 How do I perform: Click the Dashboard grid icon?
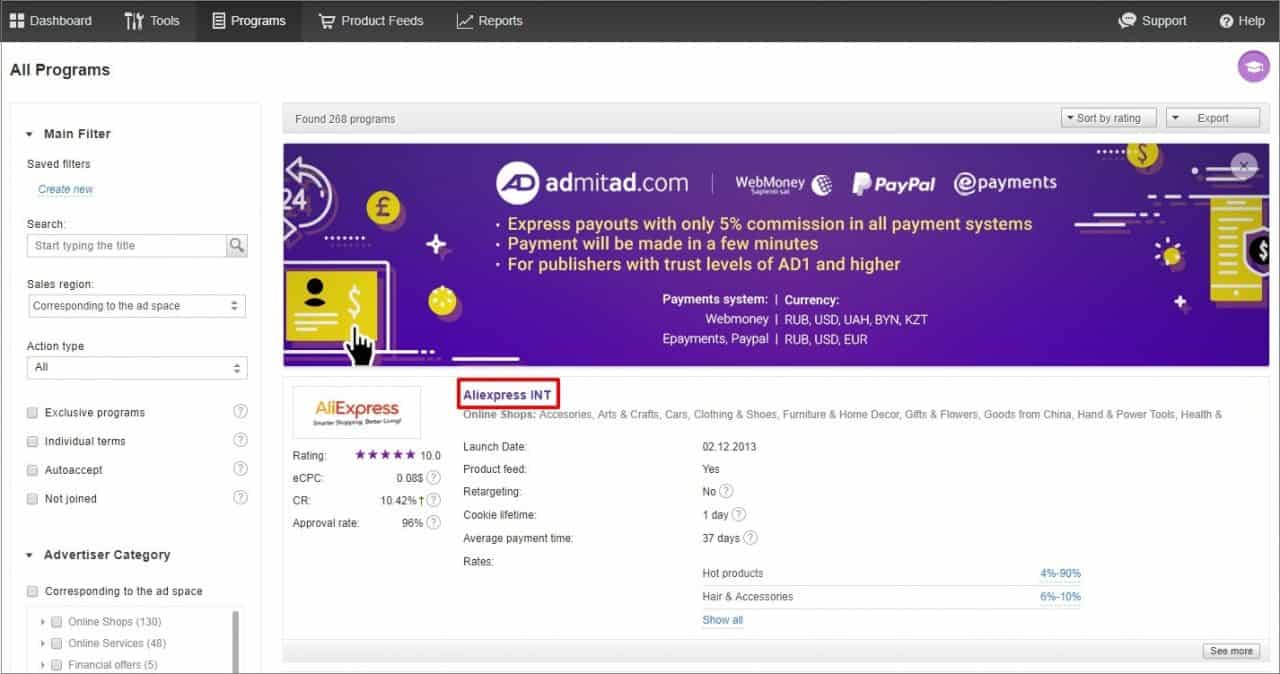tap(17, 21)
